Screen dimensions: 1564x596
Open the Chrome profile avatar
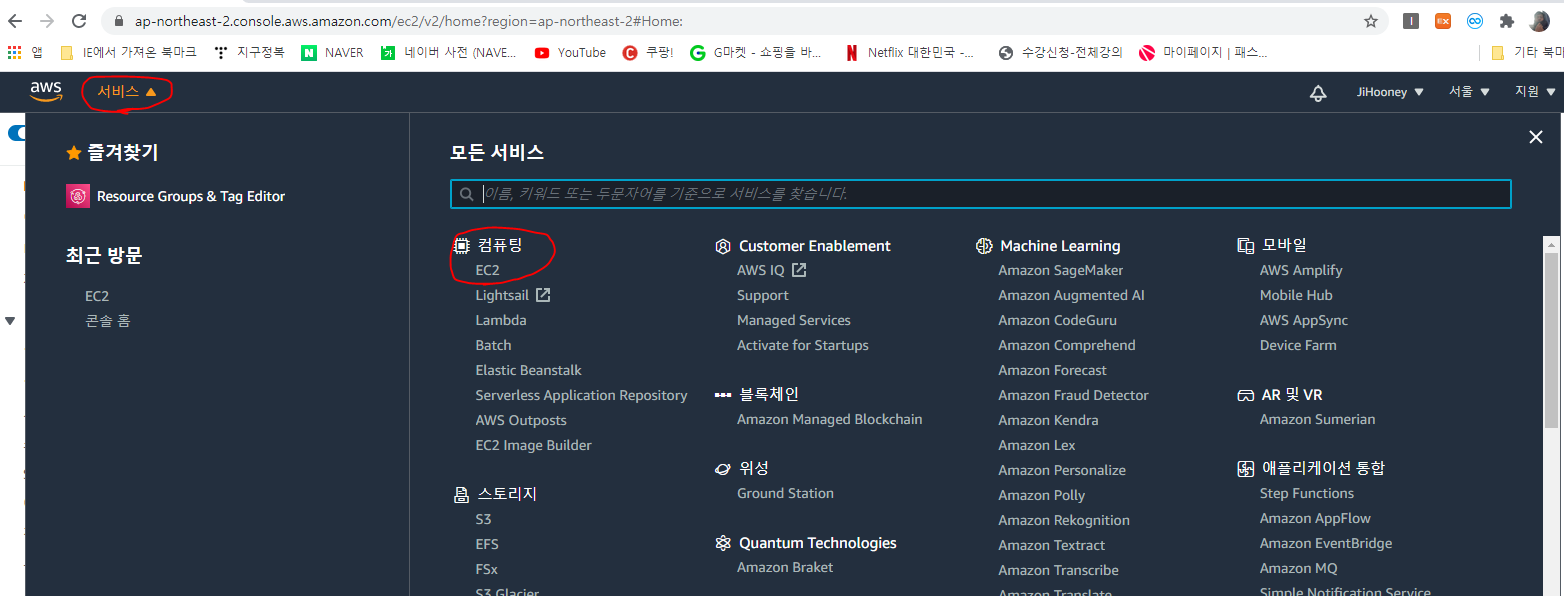[1539, 21]
